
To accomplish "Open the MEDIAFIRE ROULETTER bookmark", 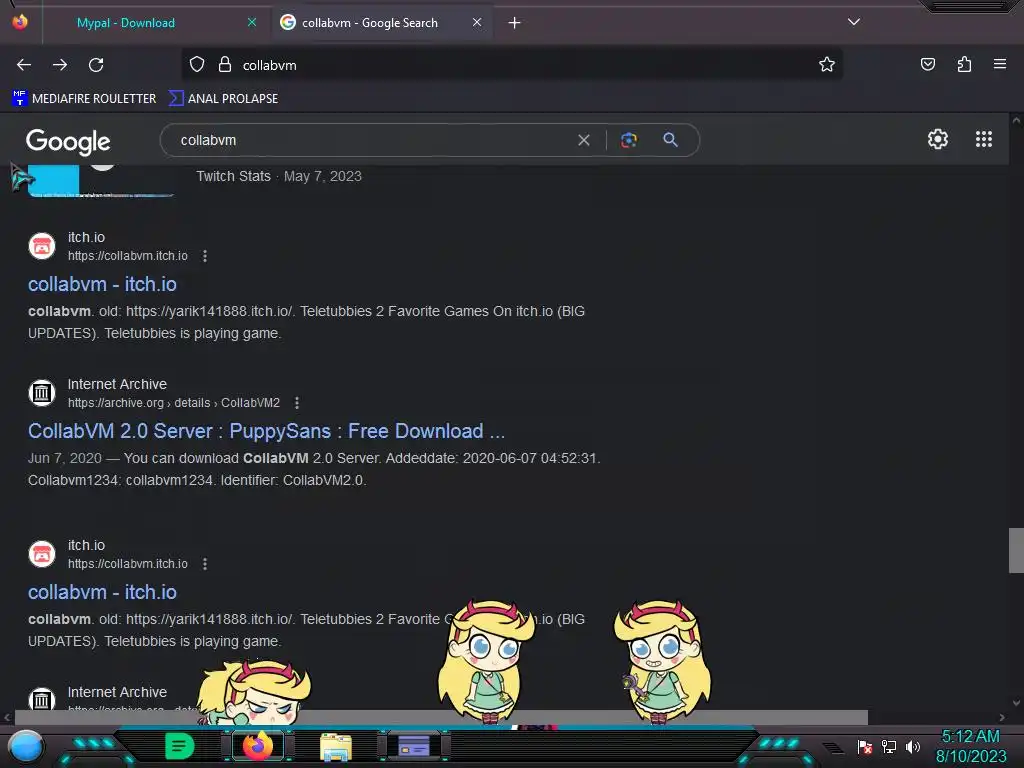I will tap(84, 99).
